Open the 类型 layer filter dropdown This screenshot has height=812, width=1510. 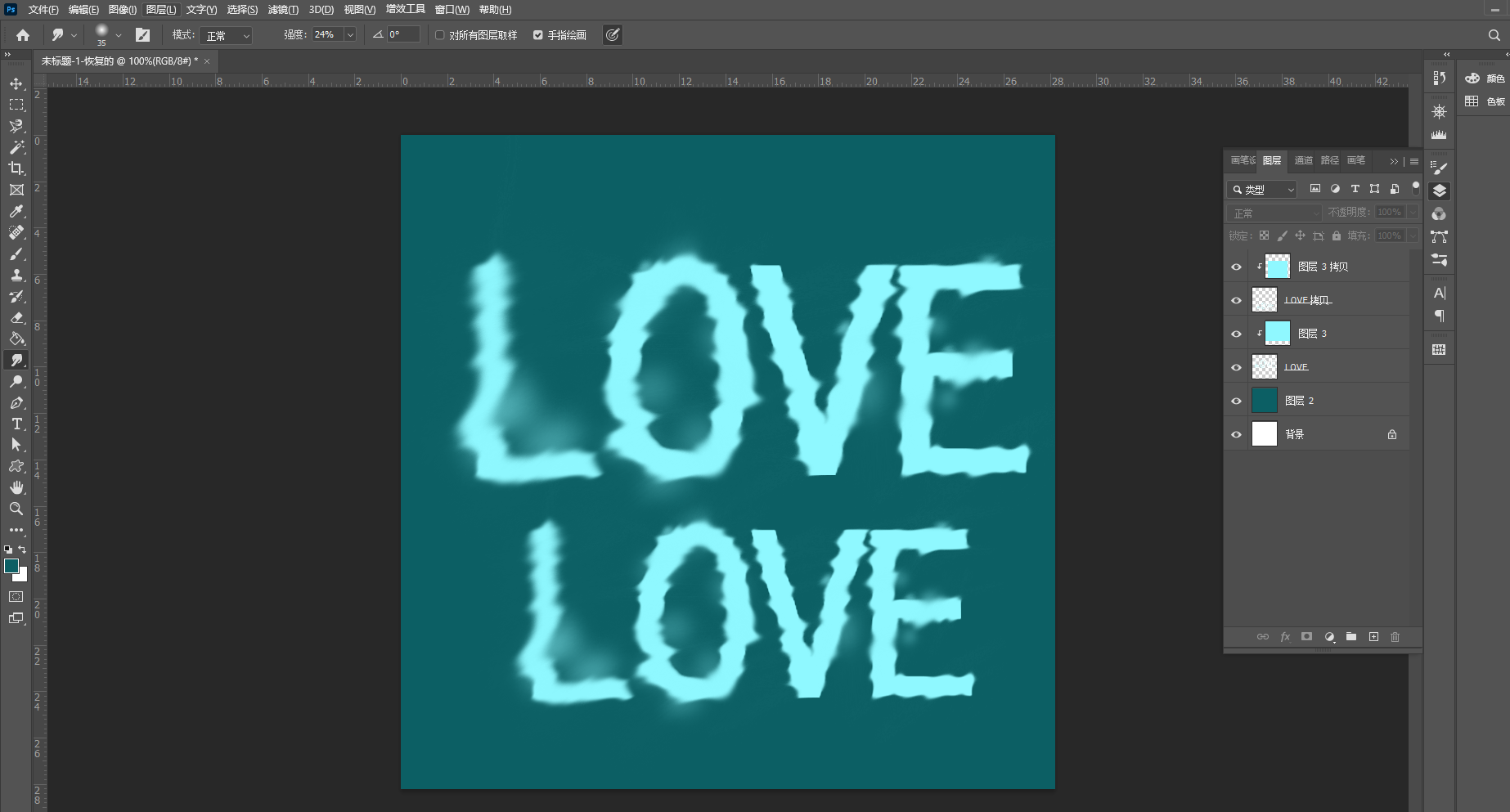click(1262, 189)
